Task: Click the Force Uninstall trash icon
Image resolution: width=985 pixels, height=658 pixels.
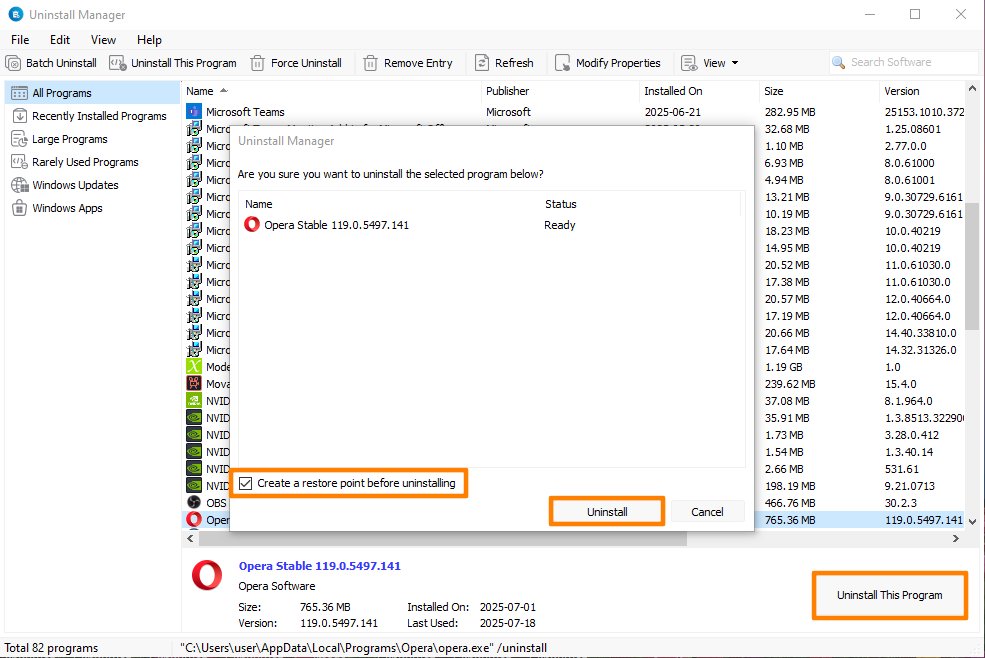Action: 258,63
